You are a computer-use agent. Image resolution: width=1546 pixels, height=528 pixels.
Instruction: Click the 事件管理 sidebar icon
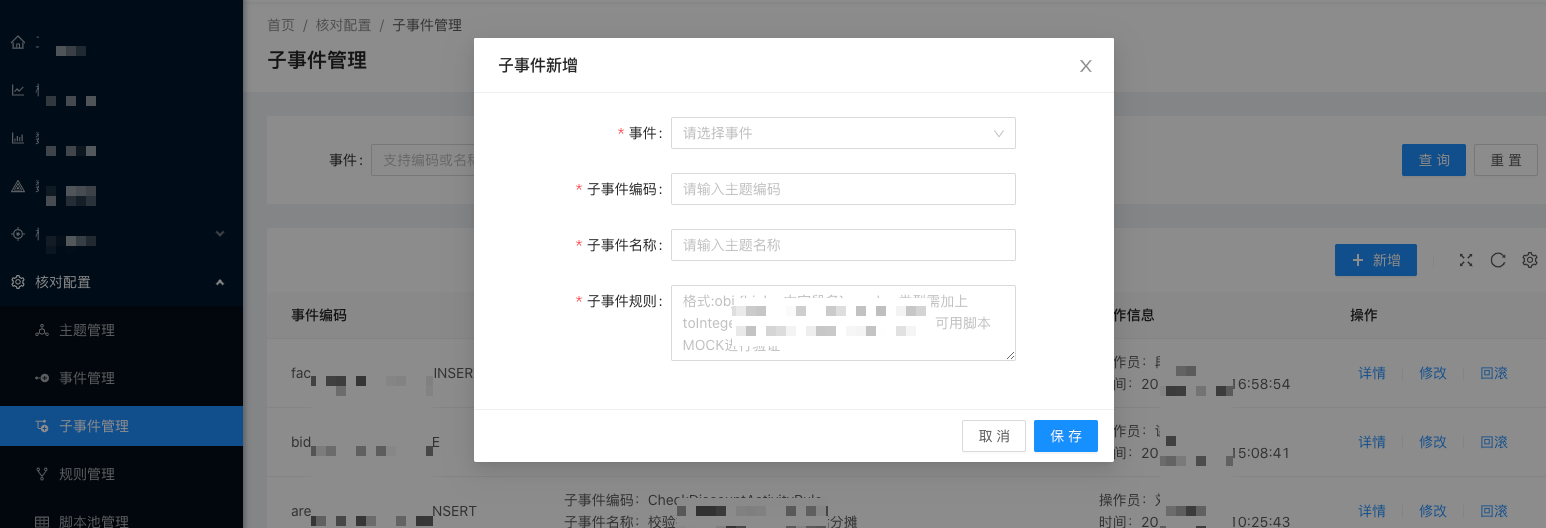[x=42, y=378]
